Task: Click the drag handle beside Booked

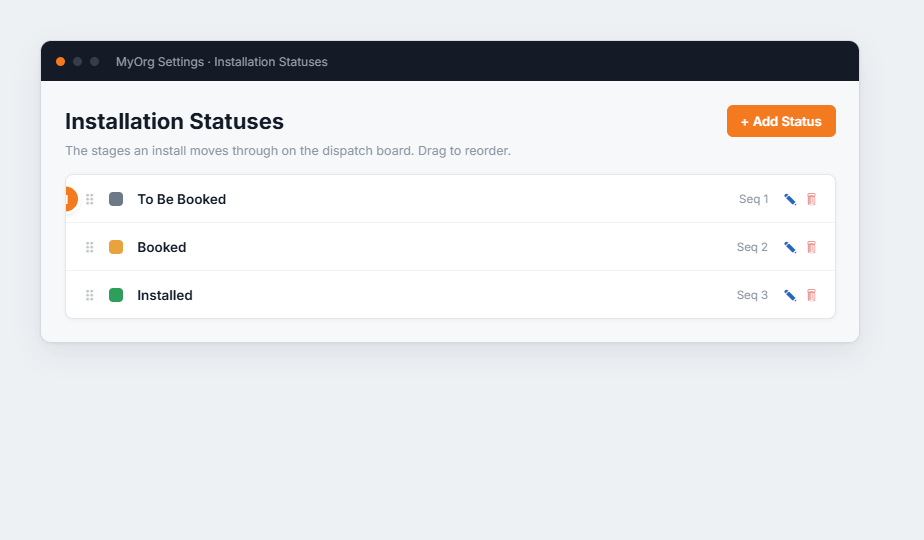Action: coord(90,247)
